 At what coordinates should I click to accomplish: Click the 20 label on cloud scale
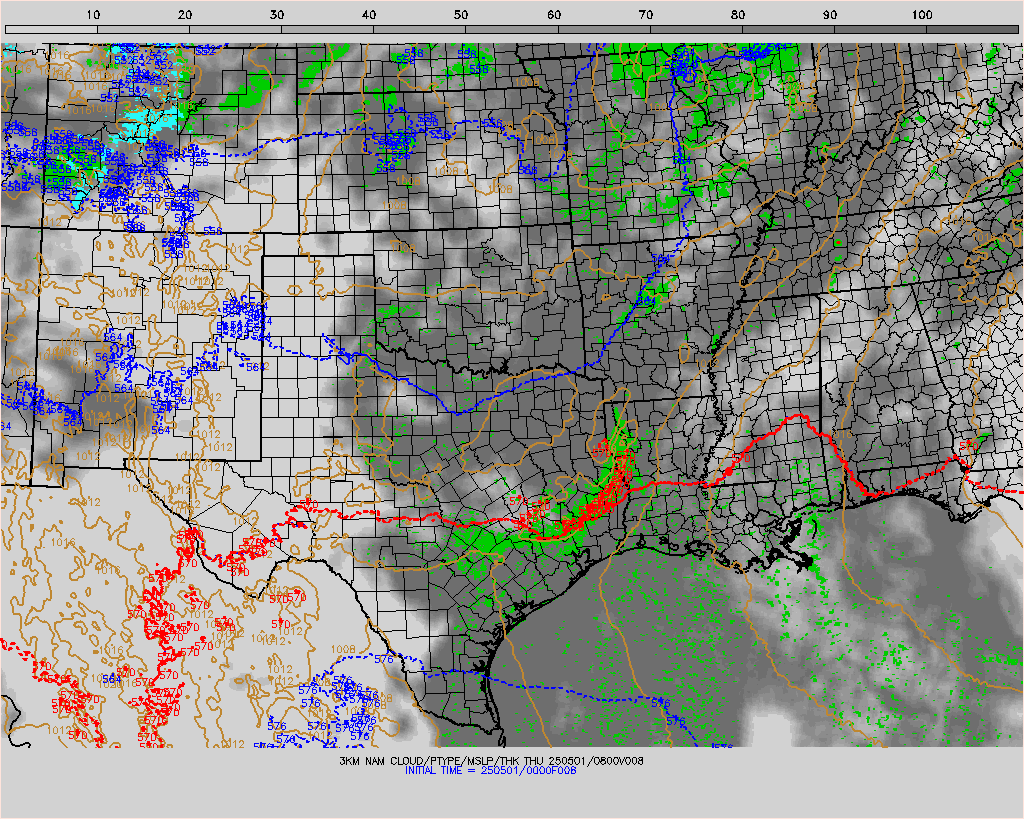(185, 15)
